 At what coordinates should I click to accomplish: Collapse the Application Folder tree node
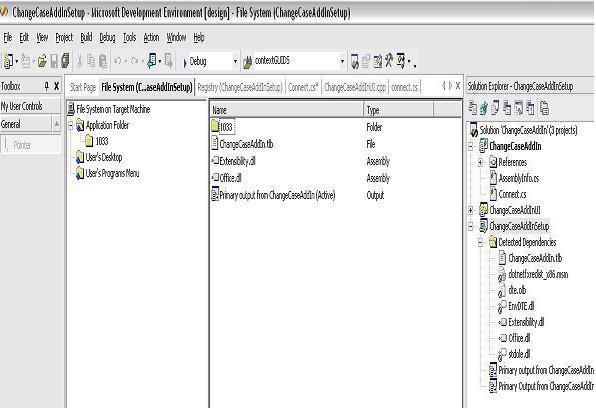71,125
